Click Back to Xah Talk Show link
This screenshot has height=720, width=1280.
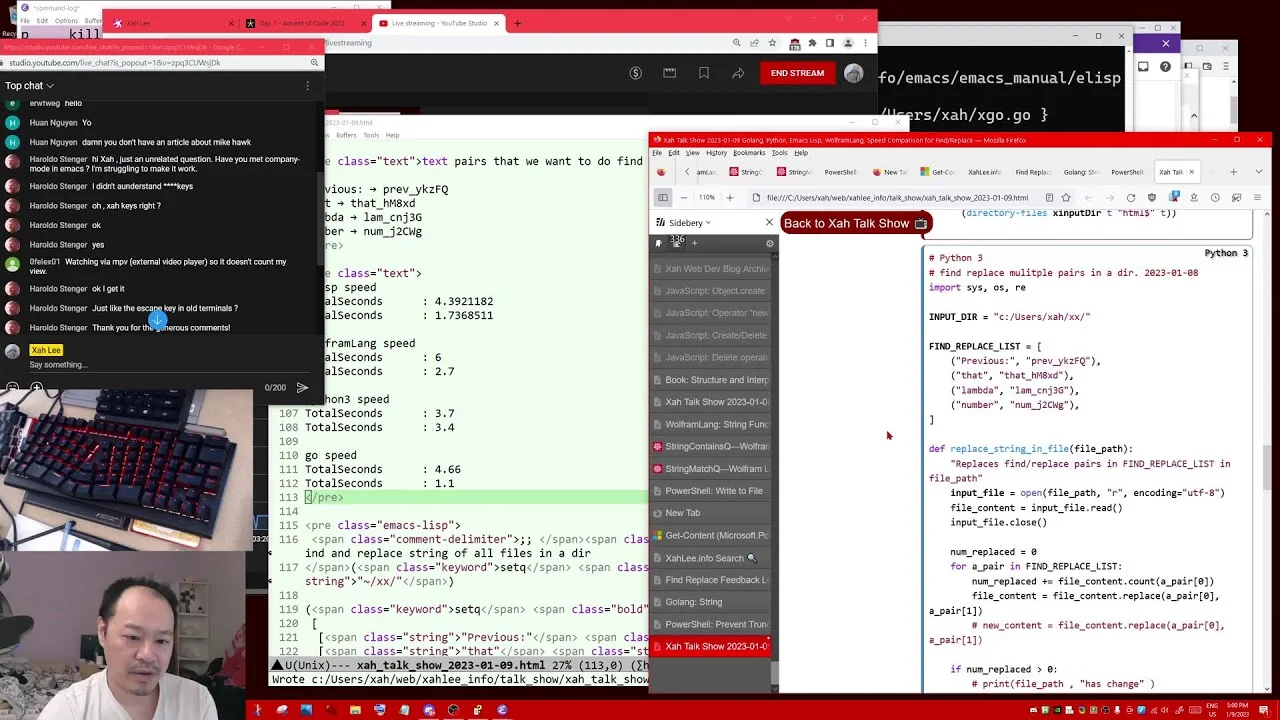click(855, 223)
